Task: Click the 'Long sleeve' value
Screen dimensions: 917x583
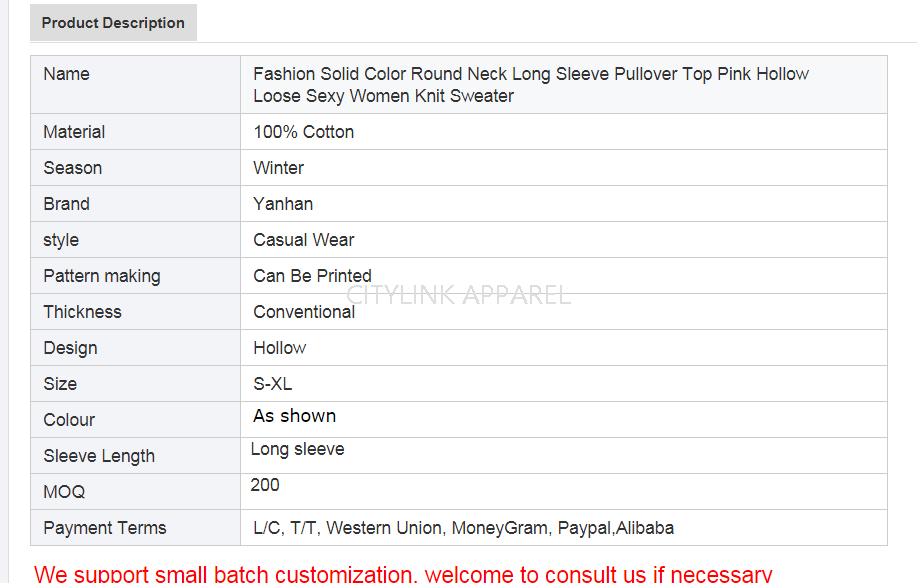Action: 297,450
